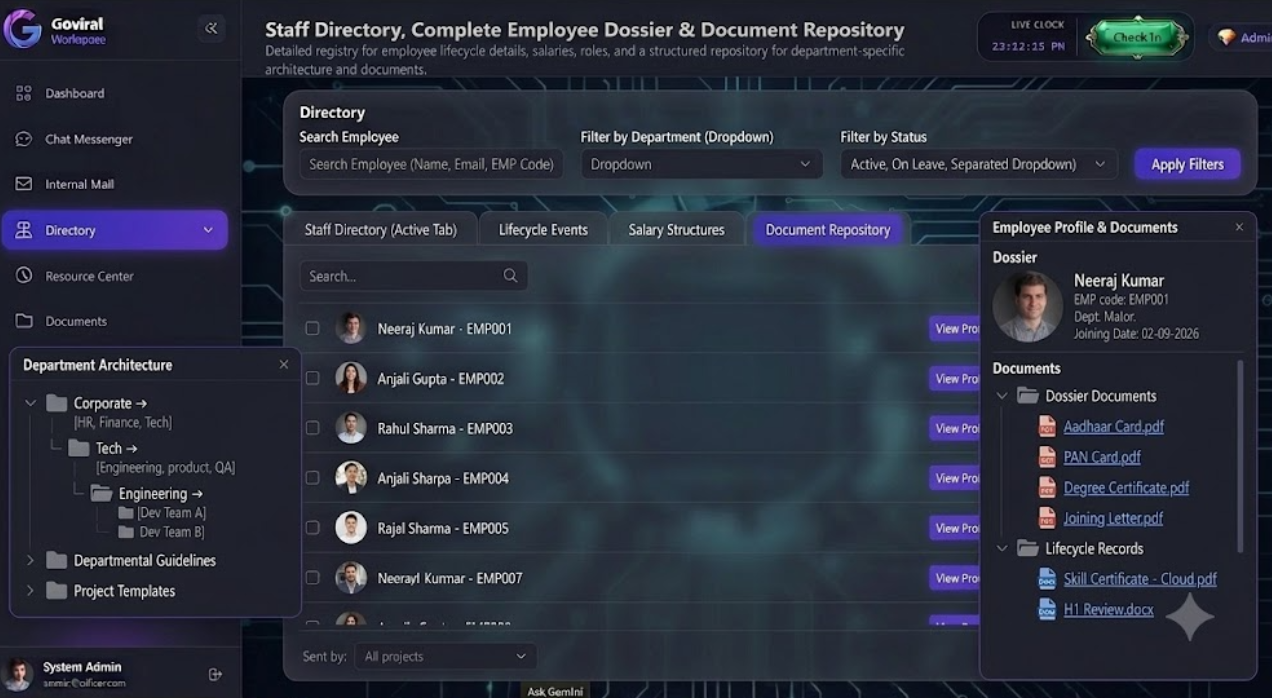Image resolution: width=1272 pixels, height=698 pixels.
Task: Expand Directory chevron in sidebar
Action: pyautogui.click(x=208, y=230)
